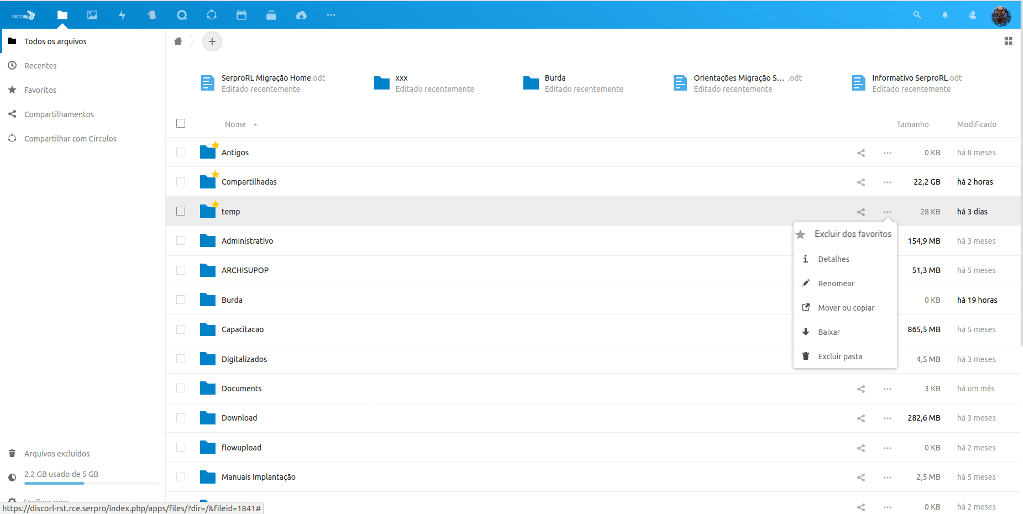Open Favoritos in the left sidebar
The height and width of the screenshot is (514, 1023).
click(40, 90)
